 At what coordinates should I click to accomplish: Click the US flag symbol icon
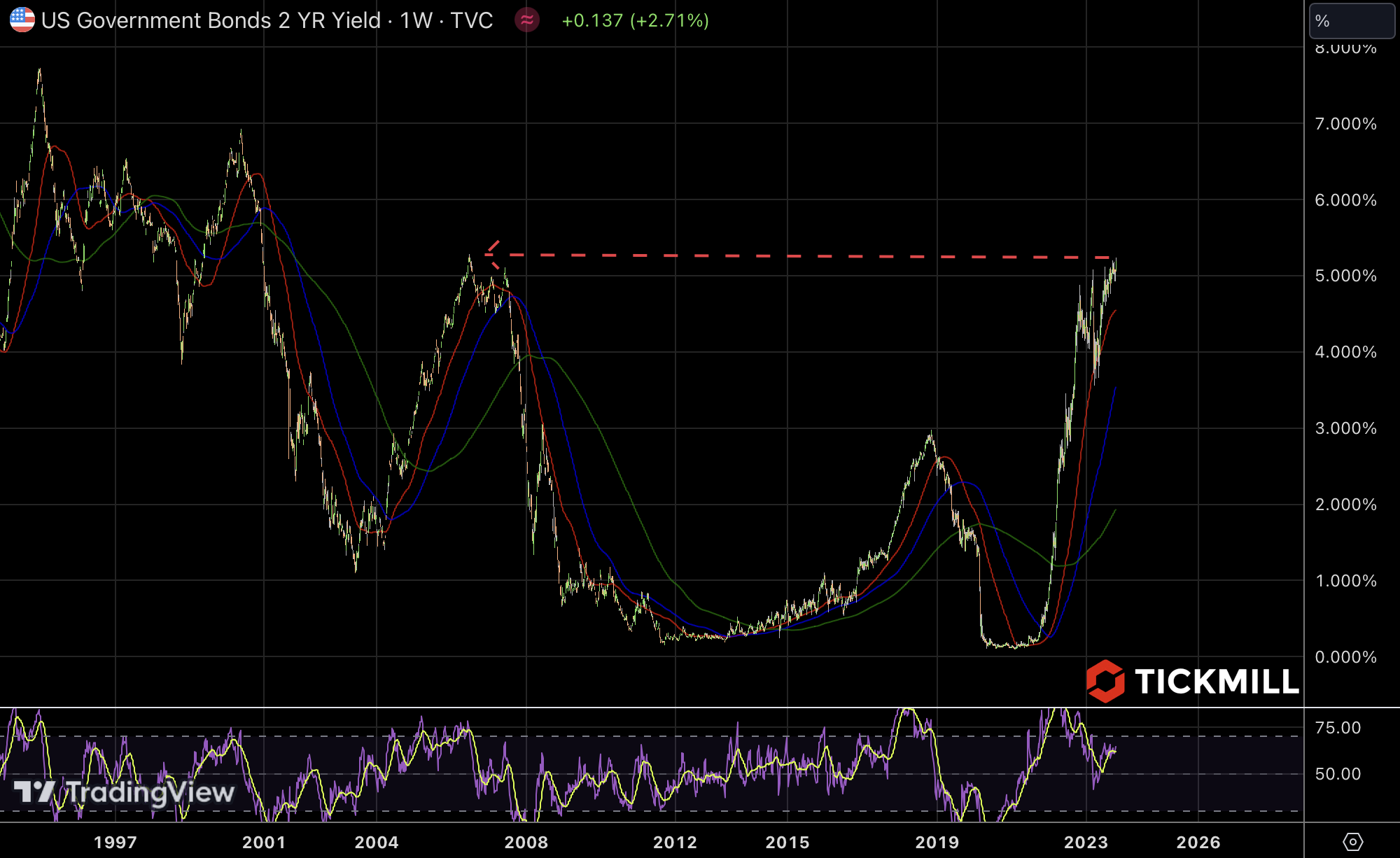(22, 20)
